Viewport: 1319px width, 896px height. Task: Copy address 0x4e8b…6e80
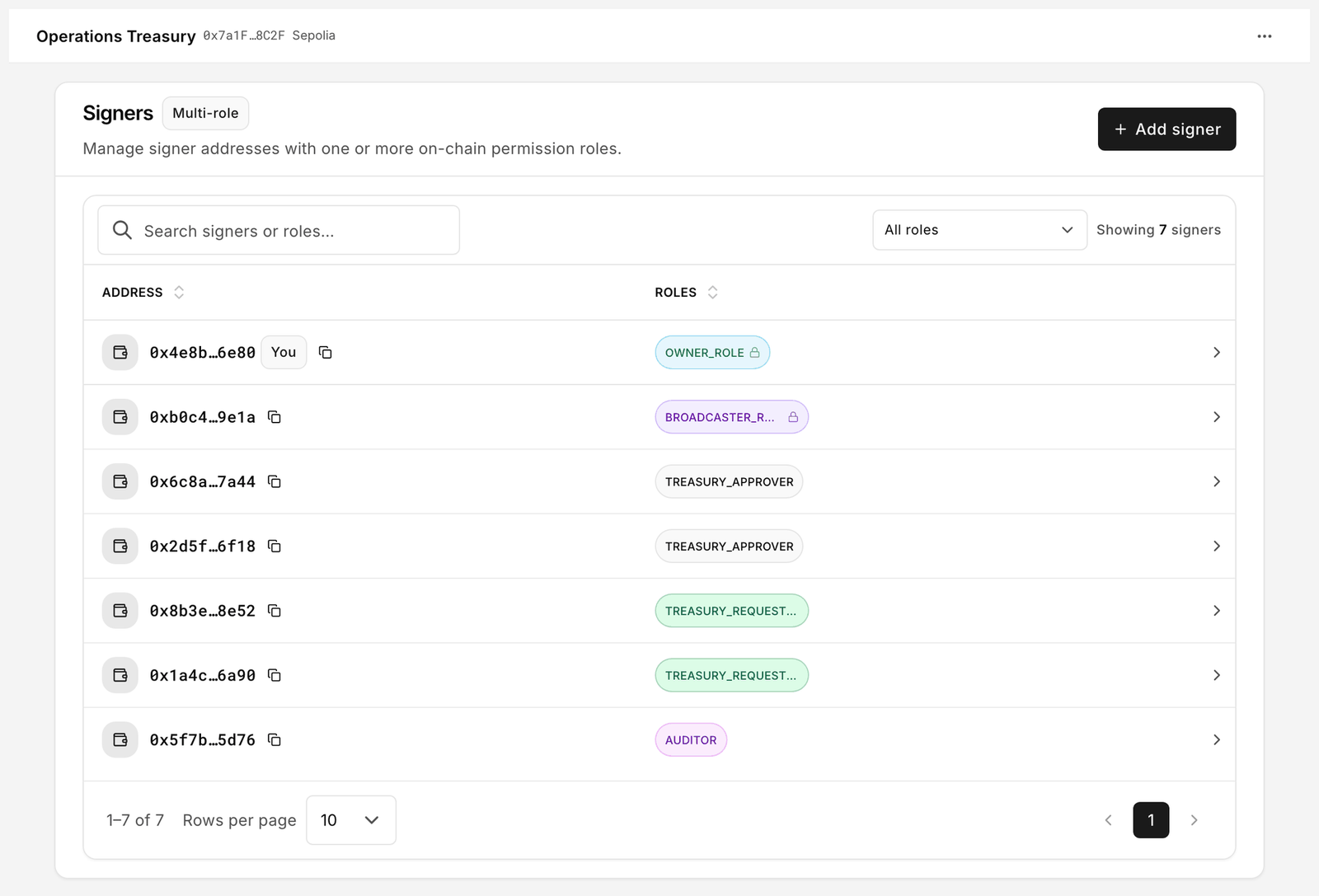(x=326, y=353)
